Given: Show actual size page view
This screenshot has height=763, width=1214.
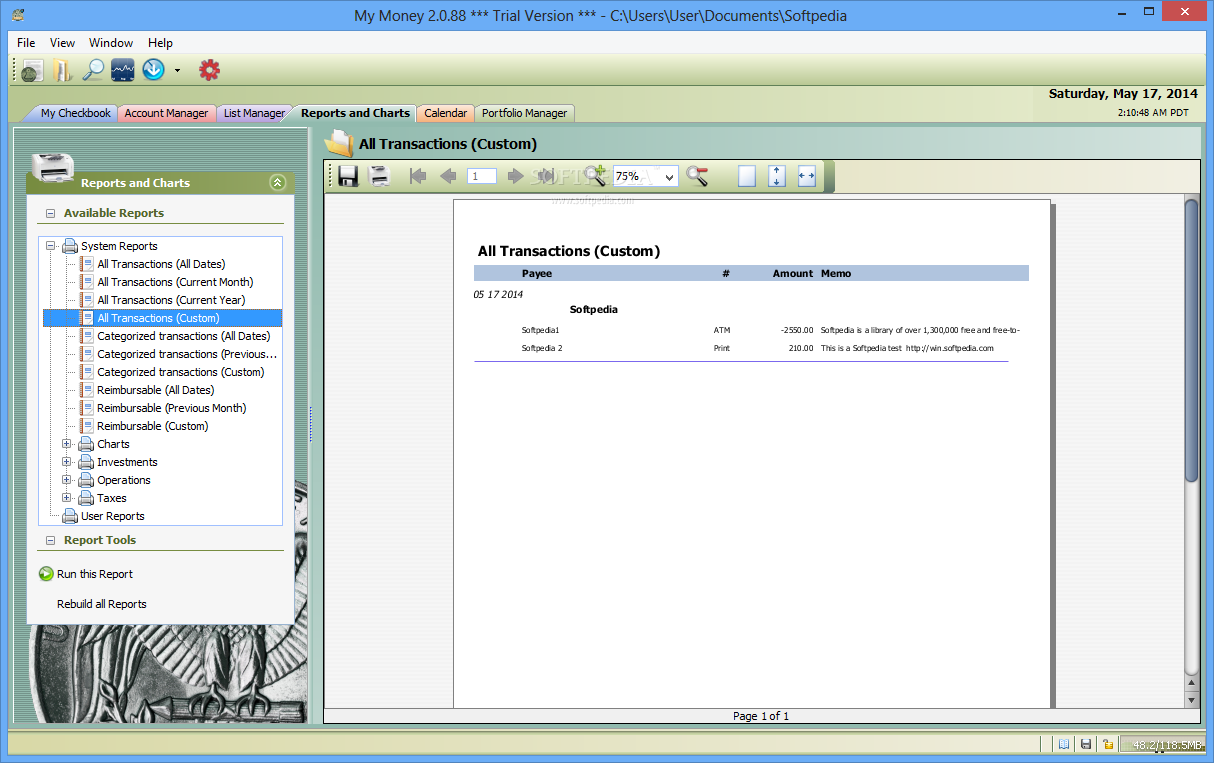Looking at the screenshot, I should click(x=747, y=176).
